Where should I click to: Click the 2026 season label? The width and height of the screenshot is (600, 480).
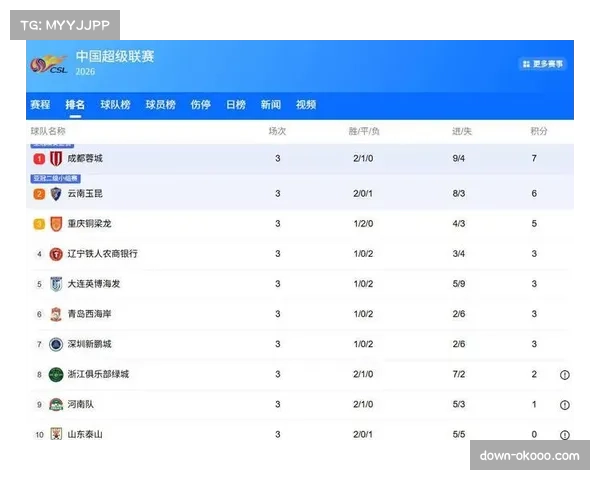click(x=85, y=72)
